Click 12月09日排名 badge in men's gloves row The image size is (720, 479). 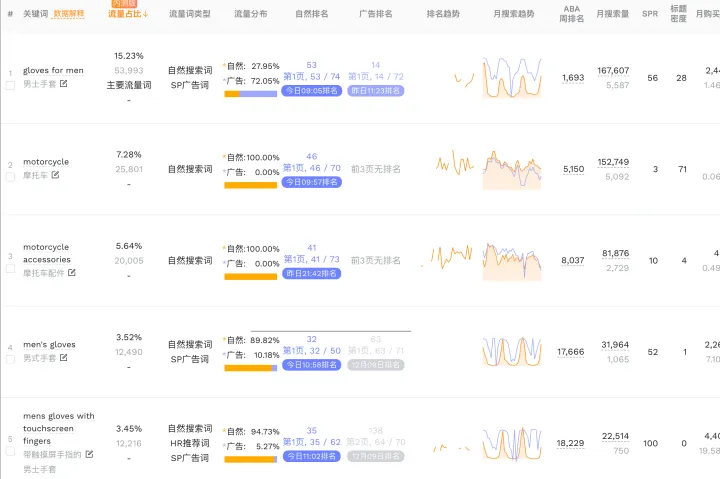376,365
